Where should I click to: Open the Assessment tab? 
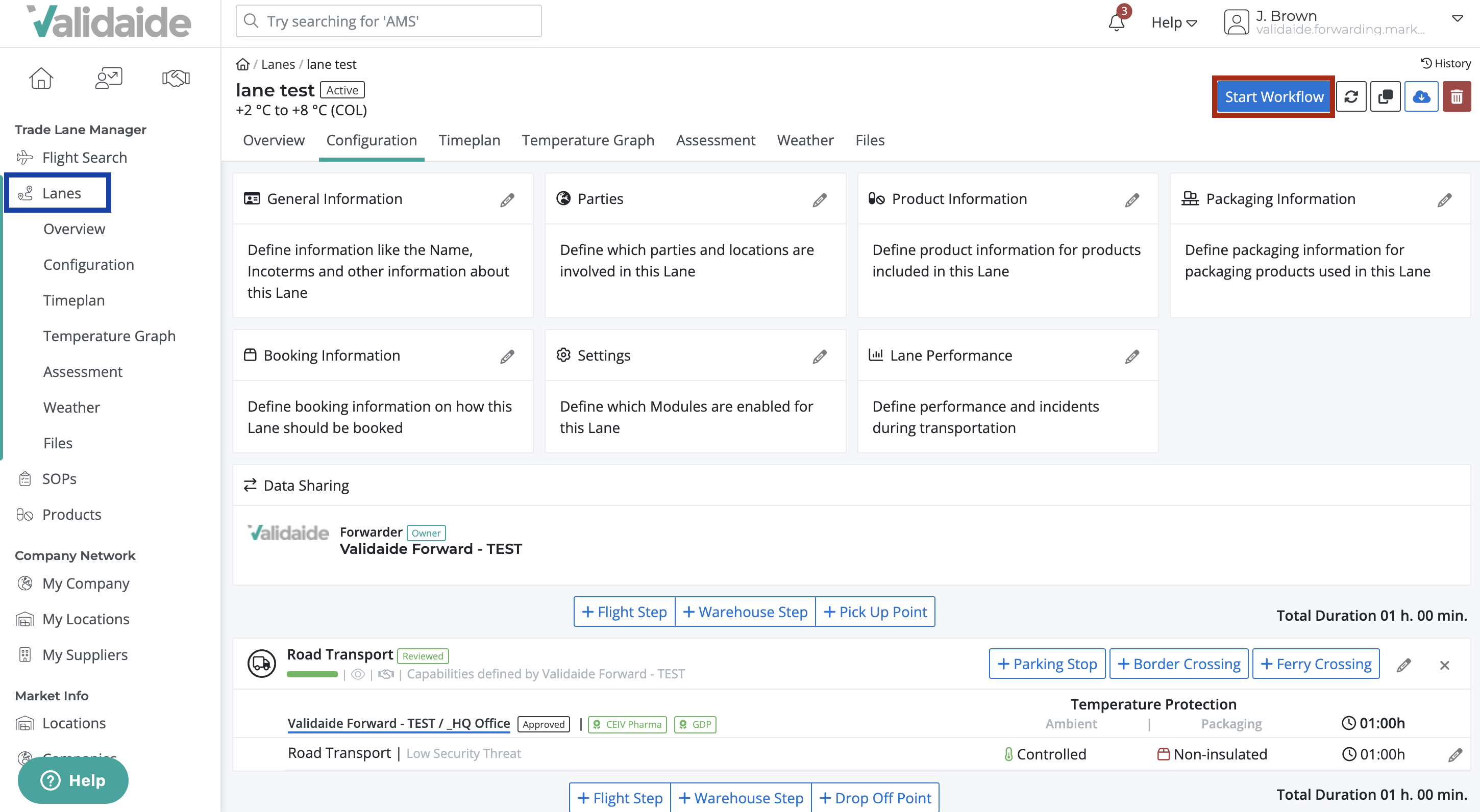(716, 140)
